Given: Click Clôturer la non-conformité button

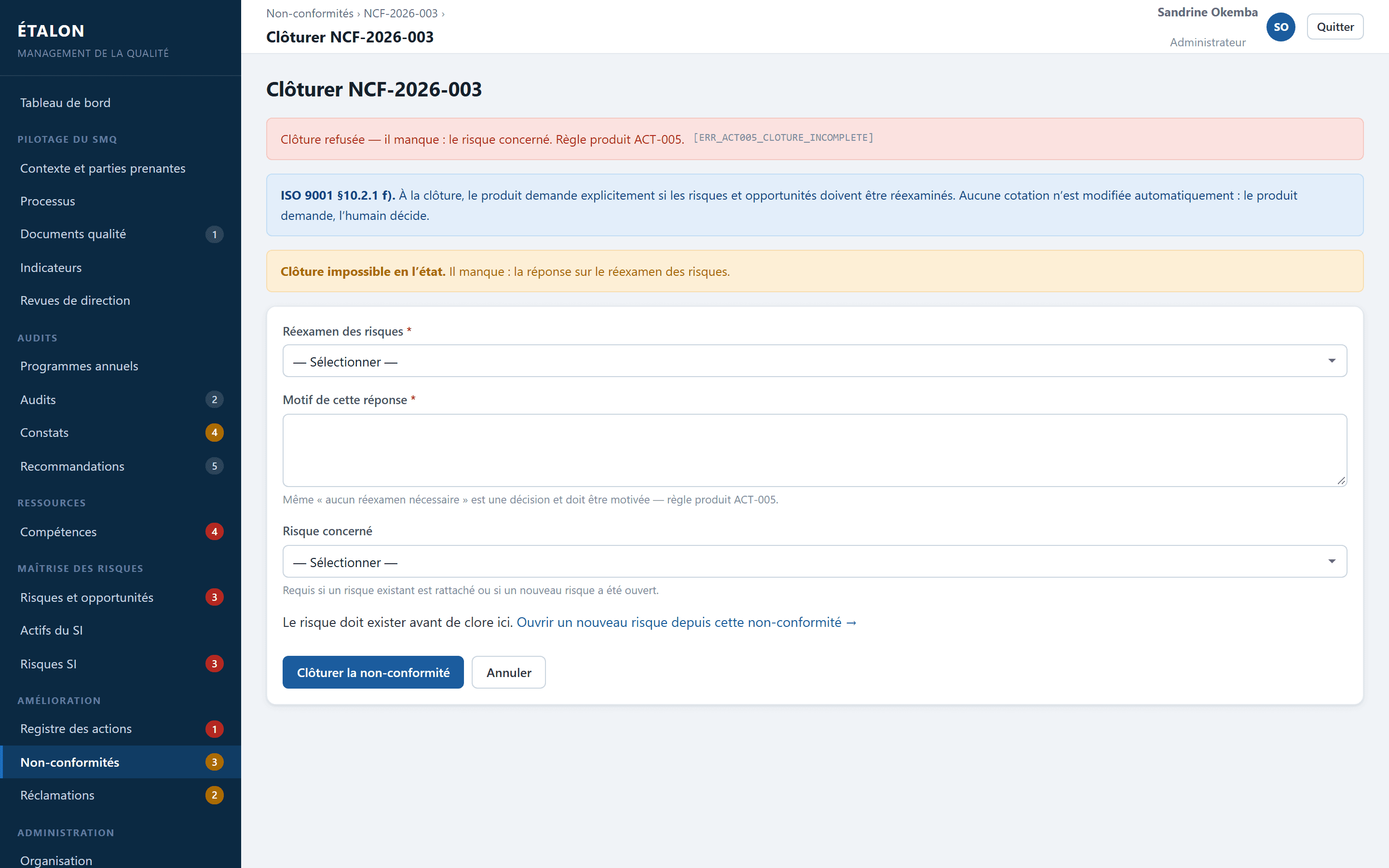Looking at the screenshot, I should 373,672.
